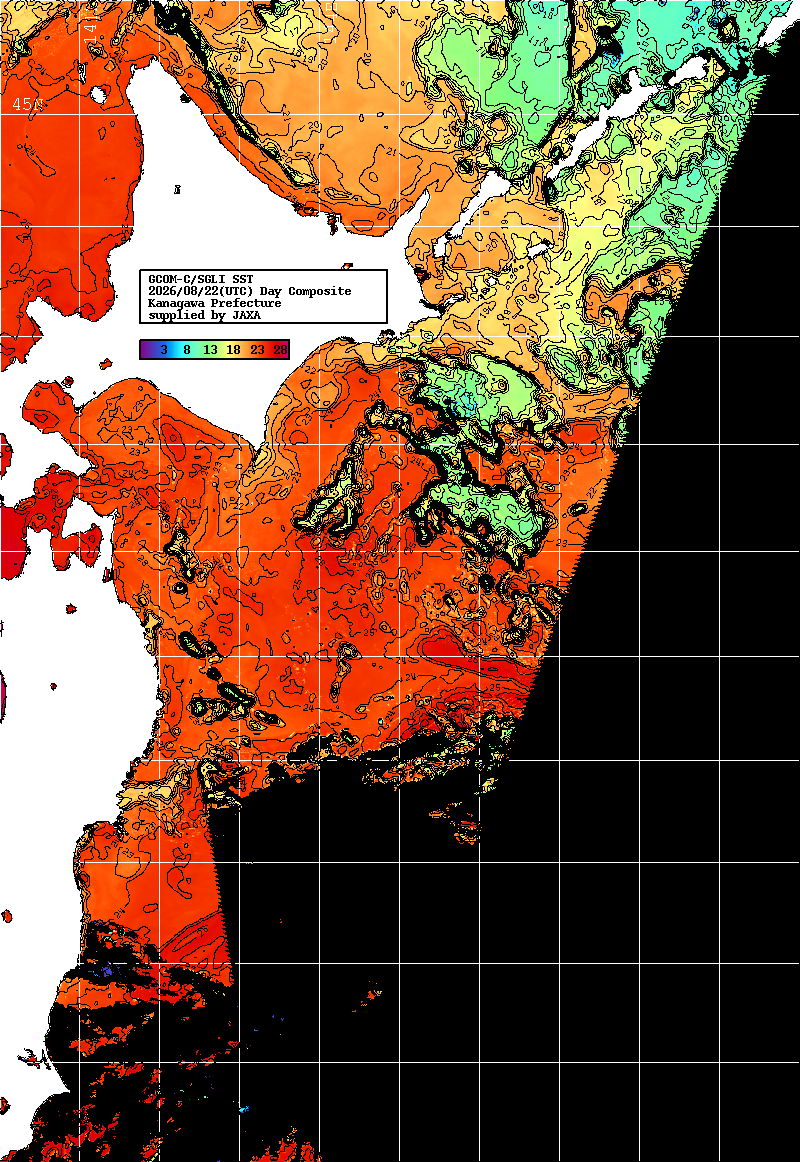Image resolution: width=800 pixels, height=1162 pixels.
Task: Click the 8 value on the color scale
Action: tap(187, 350)
